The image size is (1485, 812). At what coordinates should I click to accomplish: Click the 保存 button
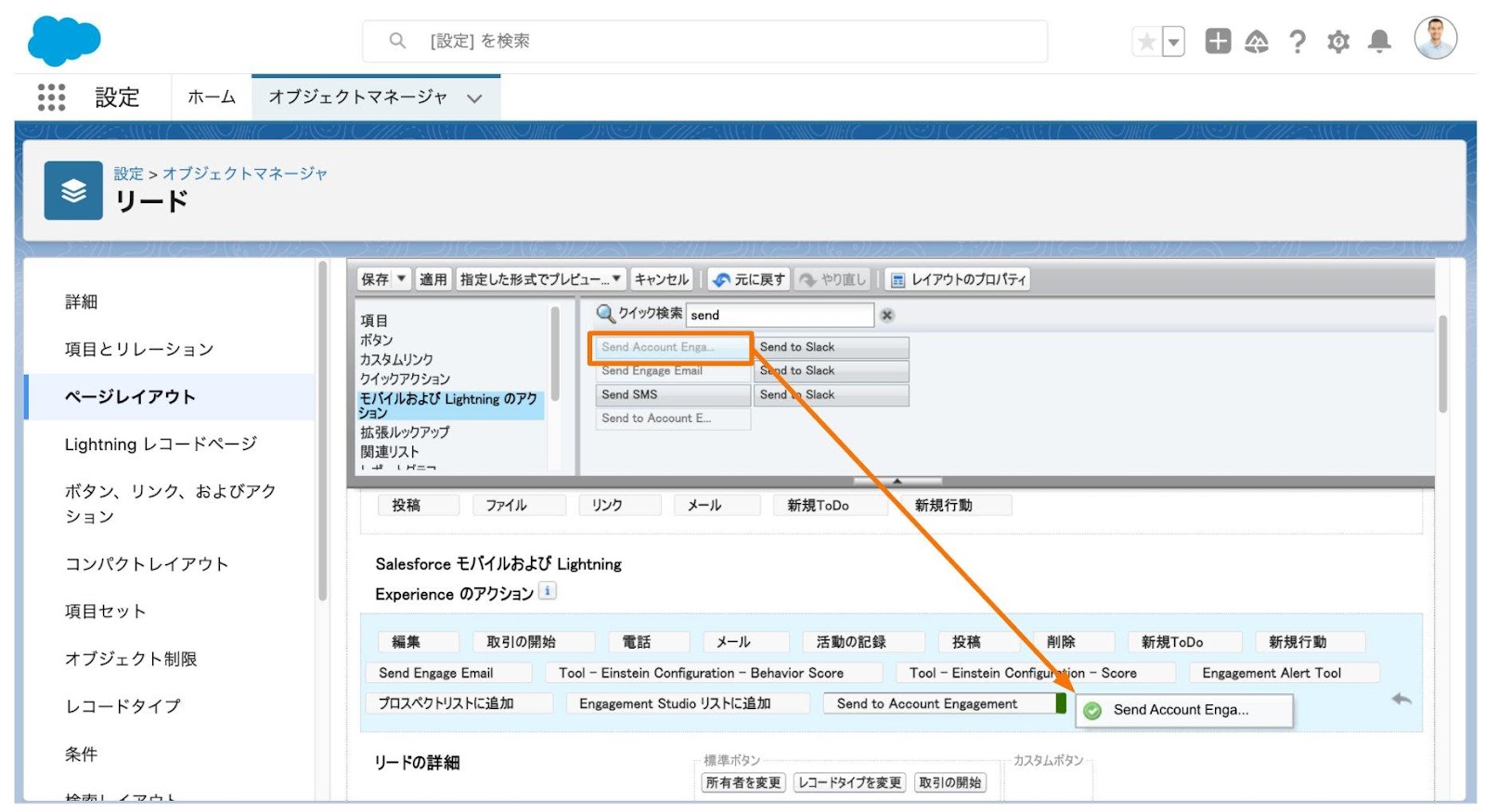pyautogui.click(x=375, y=279)
